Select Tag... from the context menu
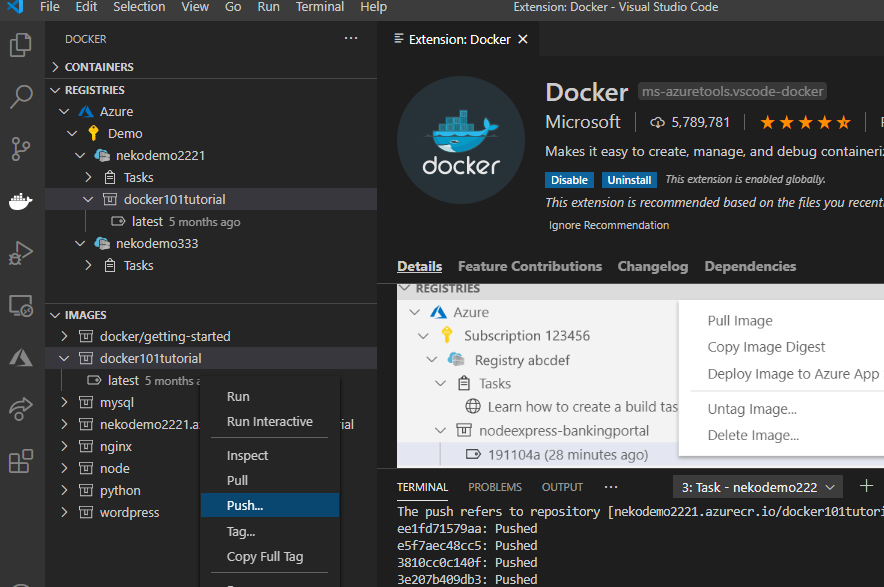The height and width of the screenshot is (587, 884). [x=270, y=531]
